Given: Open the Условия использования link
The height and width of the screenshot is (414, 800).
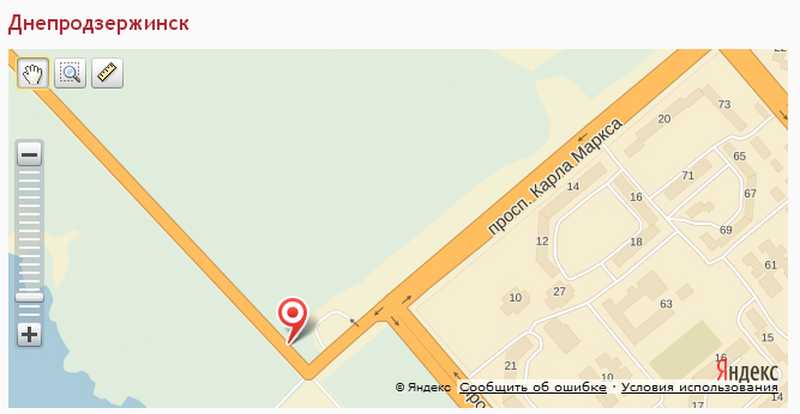Looking at the screenshot, I should coord(700,387).
